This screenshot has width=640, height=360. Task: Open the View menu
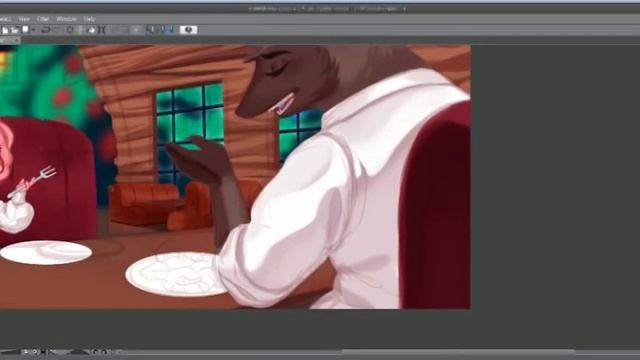(24, 19)
